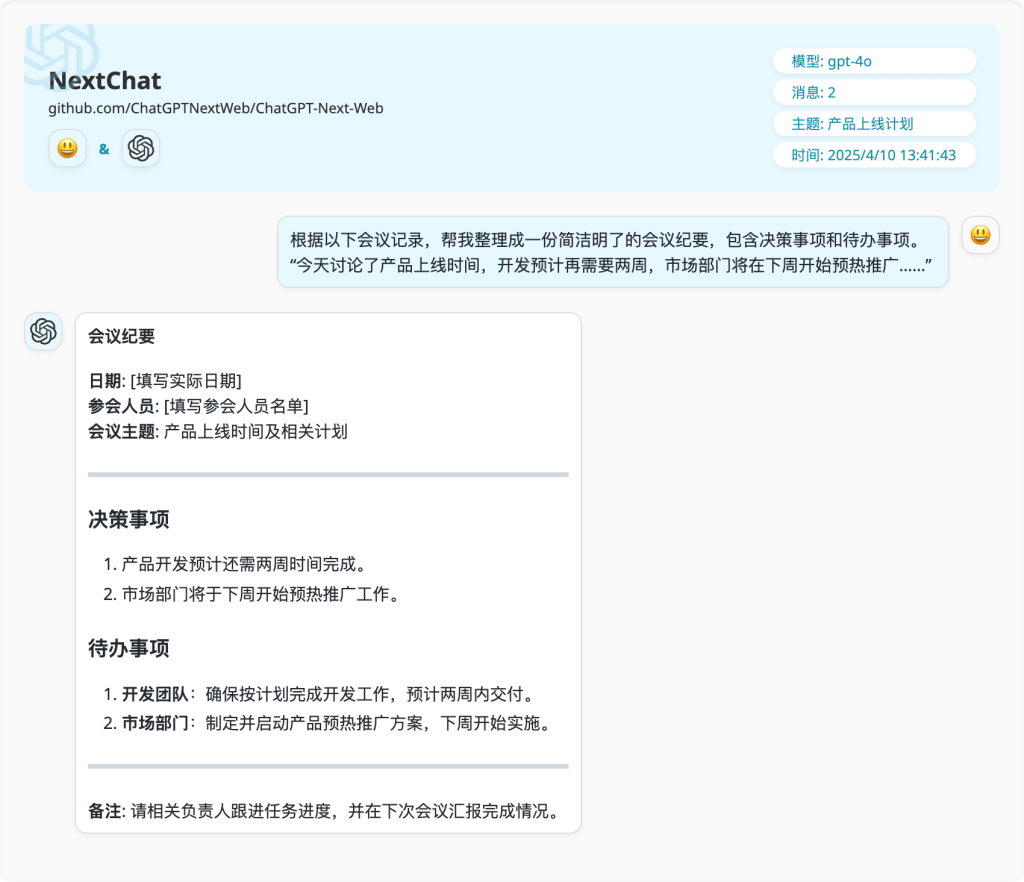Click the 主题: 产品上线计划 pill
Screen dimensions: 1024x882
coord(873,124)
